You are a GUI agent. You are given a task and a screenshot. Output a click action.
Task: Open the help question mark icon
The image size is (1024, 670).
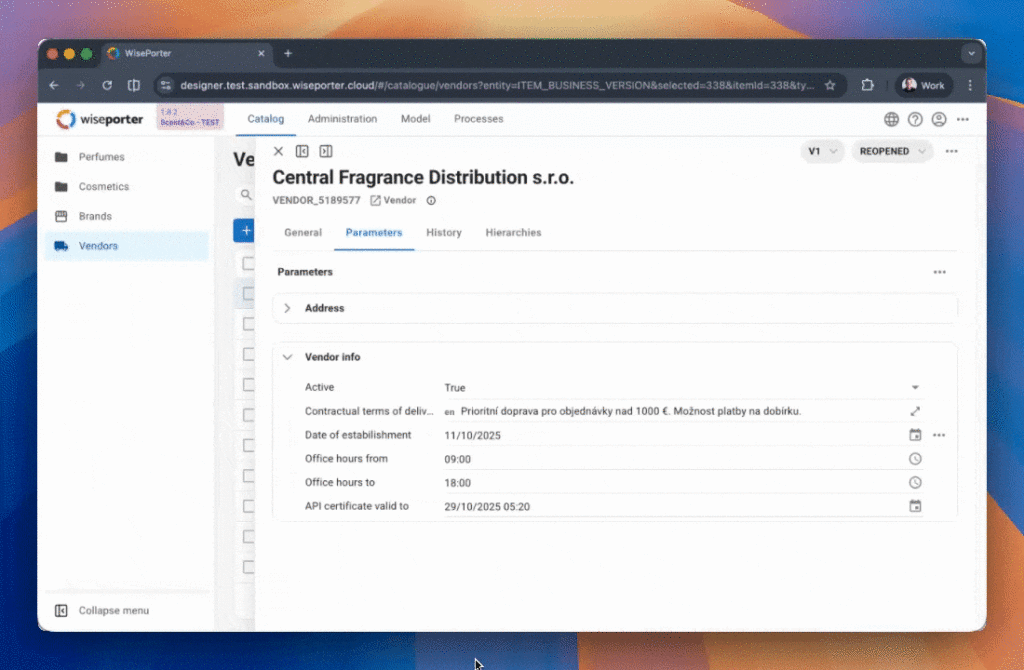point(915,119)
